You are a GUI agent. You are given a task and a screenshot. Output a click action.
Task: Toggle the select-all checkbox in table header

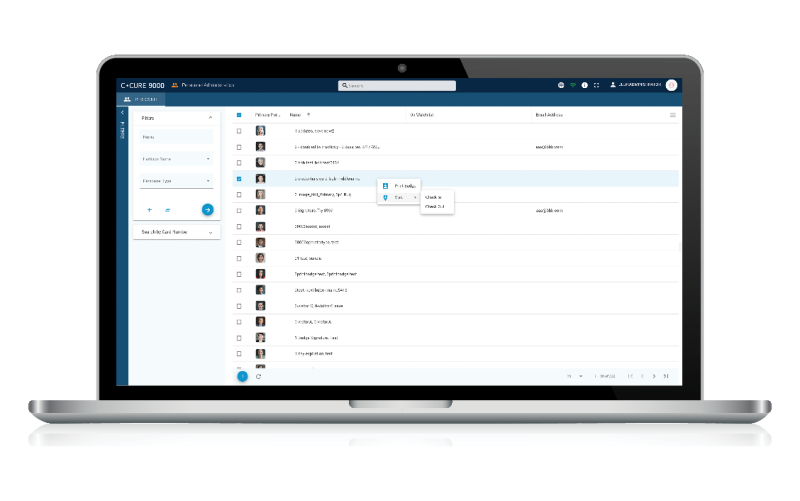[x=239, y=115]
